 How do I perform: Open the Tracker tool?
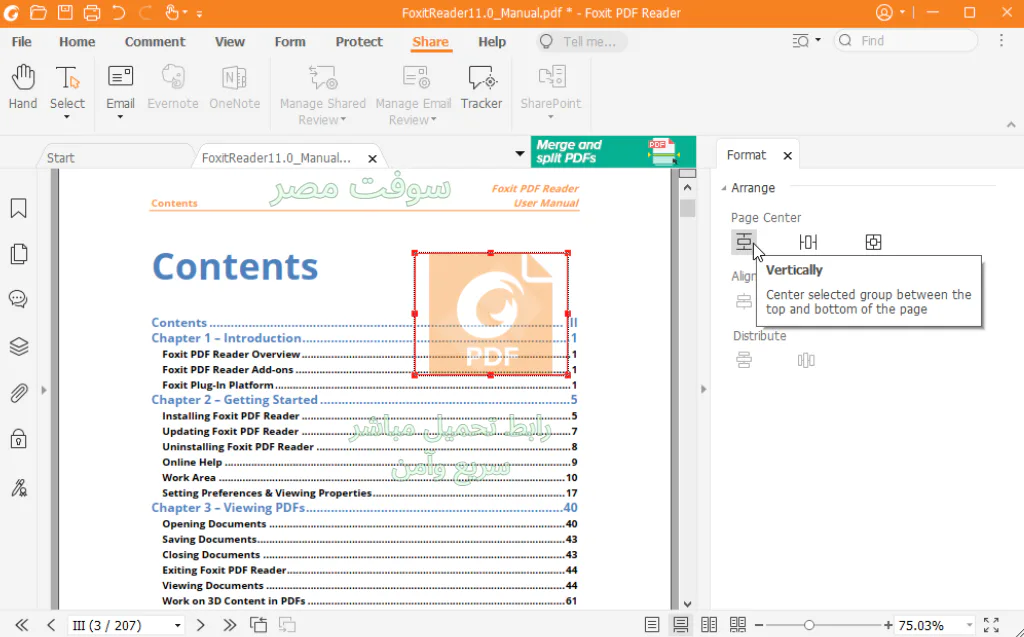click(481, 87)
